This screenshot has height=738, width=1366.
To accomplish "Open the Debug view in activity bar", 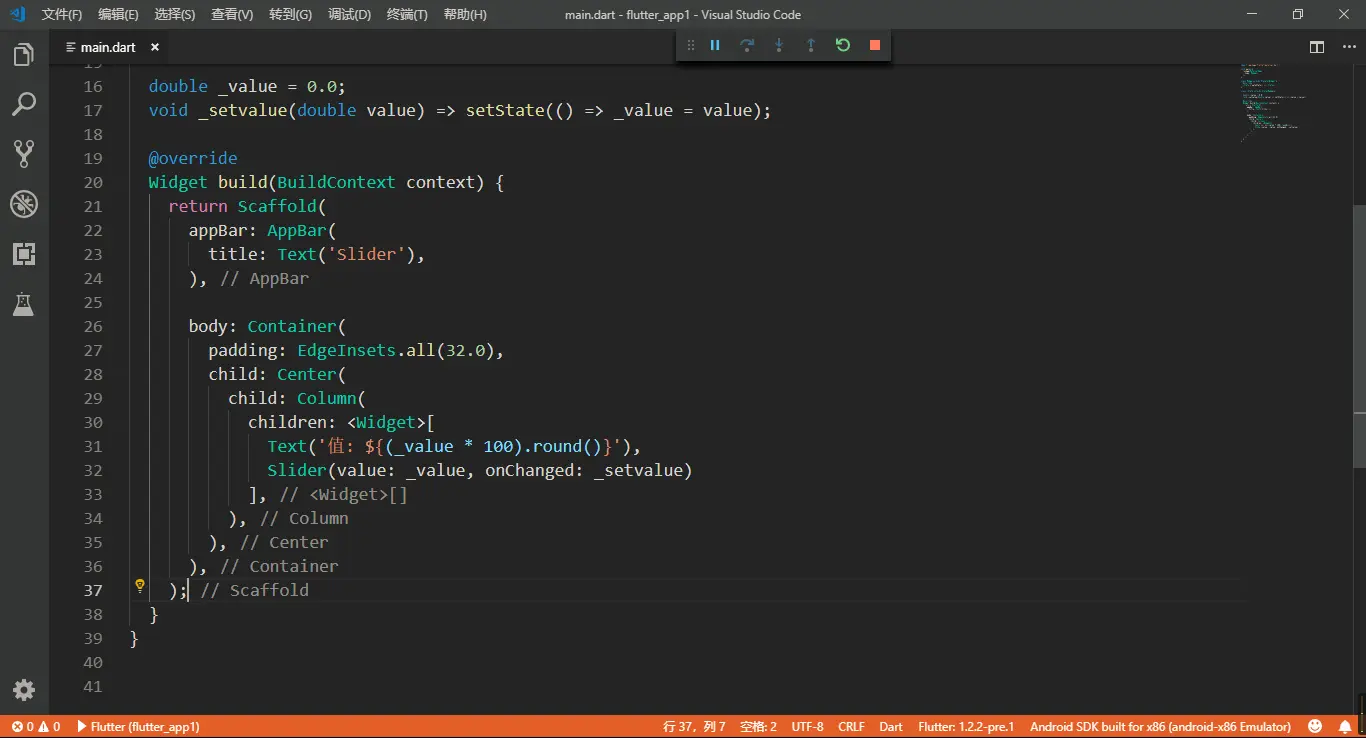I will pos(24,204).
